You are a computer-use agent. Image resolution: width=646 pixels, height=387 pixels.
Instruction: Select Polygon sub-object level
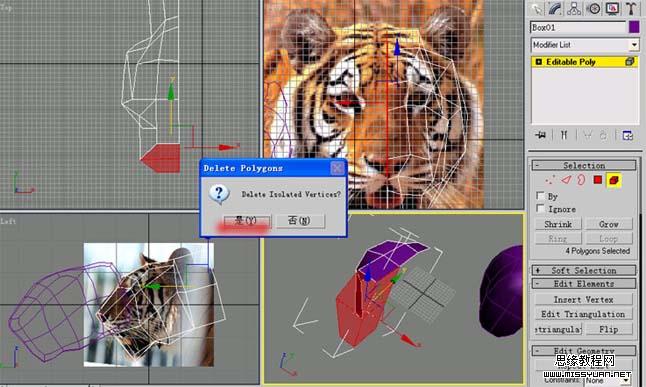pos(598,180)
